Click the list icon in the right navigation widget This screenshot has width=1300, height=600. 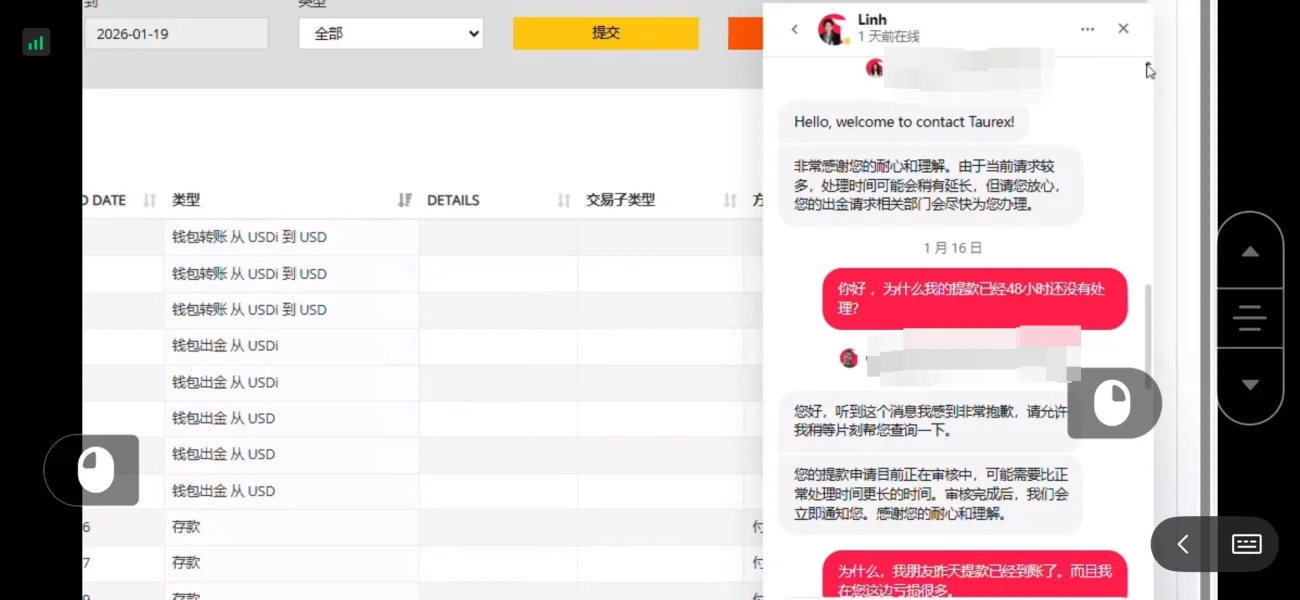point(1249,318)
